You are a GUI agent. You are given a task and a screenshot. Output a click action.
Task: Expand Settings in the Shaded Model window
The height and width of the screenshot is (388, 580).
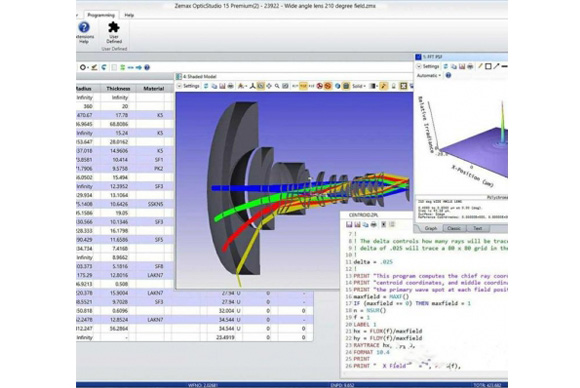[188, 86]
